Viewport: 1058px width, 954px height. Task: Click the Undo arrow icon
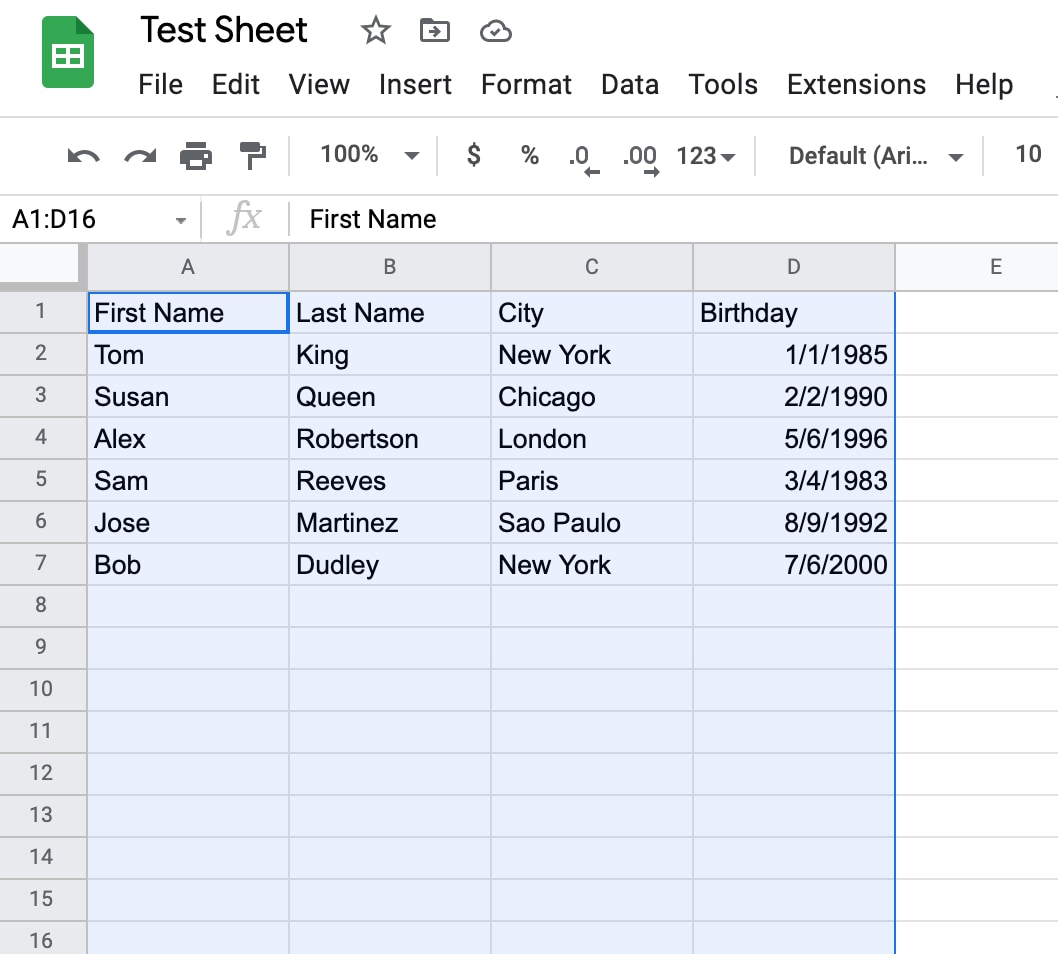pyautogui.click(x=84, y=157)
